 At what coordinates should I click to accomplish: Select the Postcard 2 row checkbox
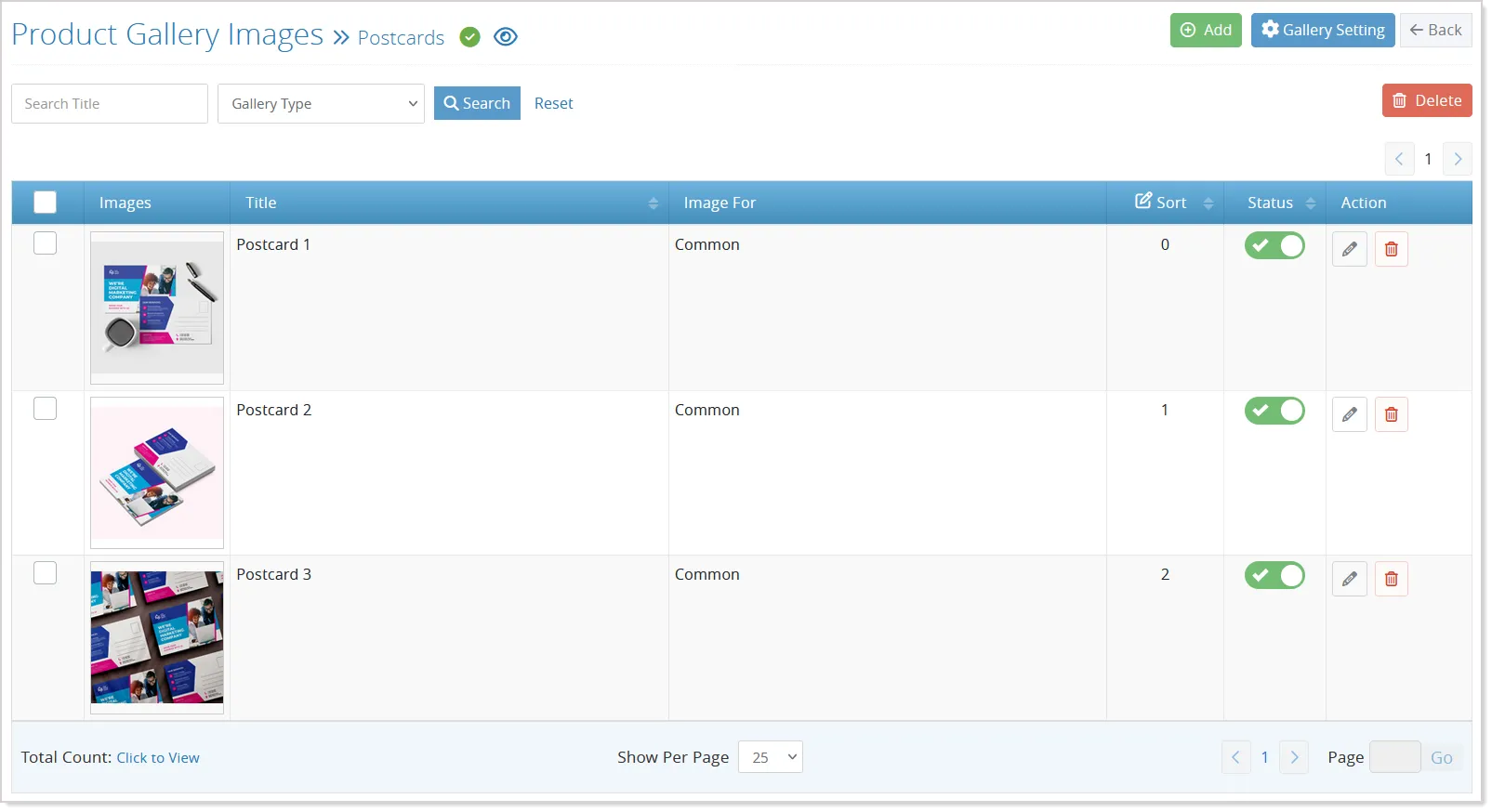(45, 408)
